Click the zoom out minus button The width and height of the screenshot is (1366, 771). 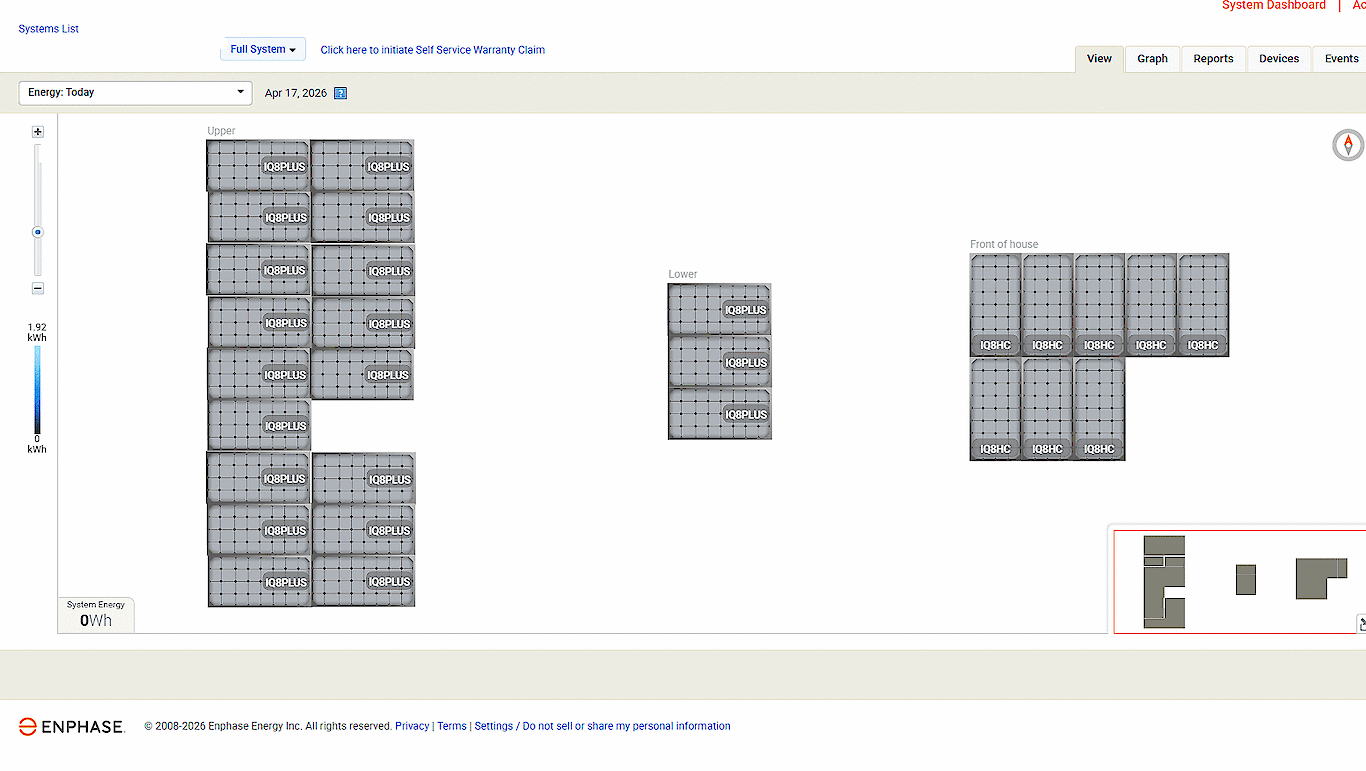pos(38,288)
